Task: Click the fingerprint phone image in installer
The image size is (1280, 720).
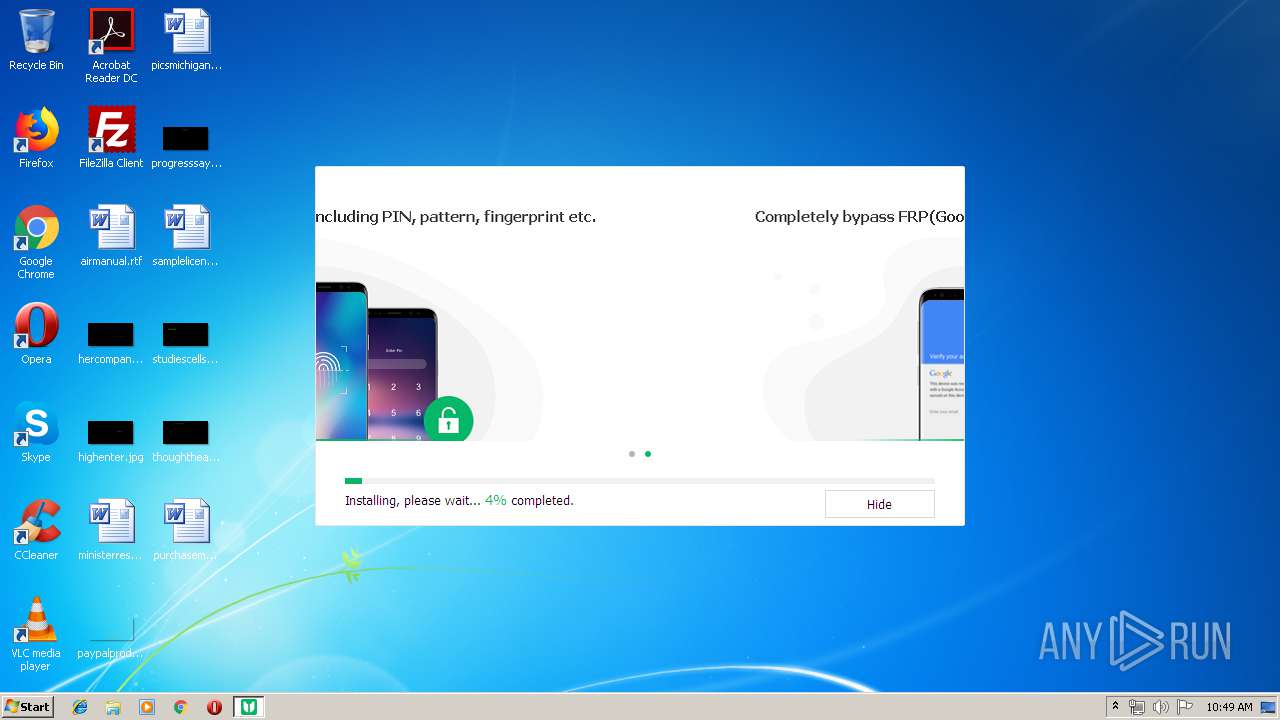Action: (x=342, y=361)
